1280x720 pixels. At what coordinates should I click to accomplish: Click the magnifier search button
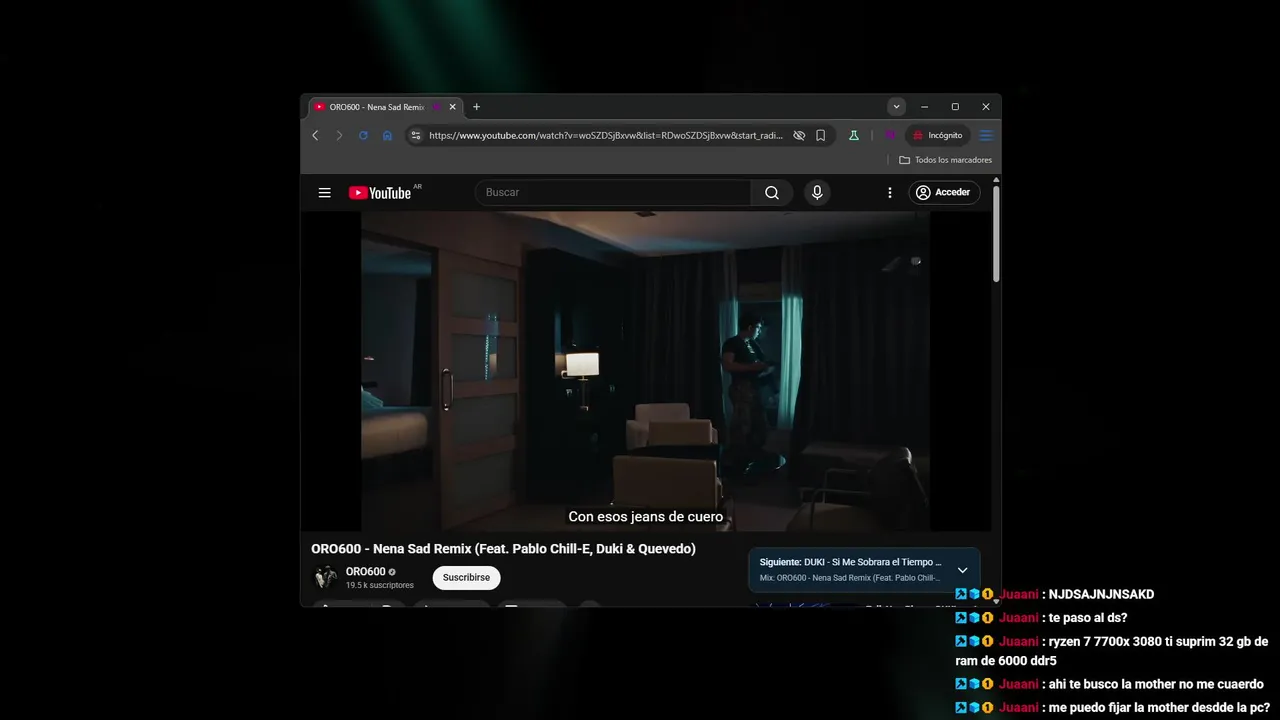click(x=772, y=193)
